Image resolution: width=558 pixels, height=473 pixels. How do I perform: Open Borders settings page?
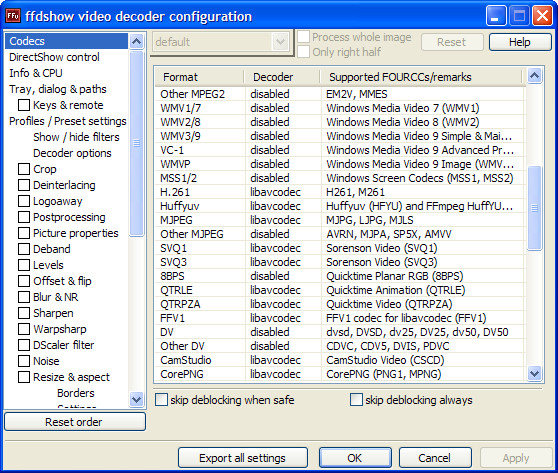75,393
